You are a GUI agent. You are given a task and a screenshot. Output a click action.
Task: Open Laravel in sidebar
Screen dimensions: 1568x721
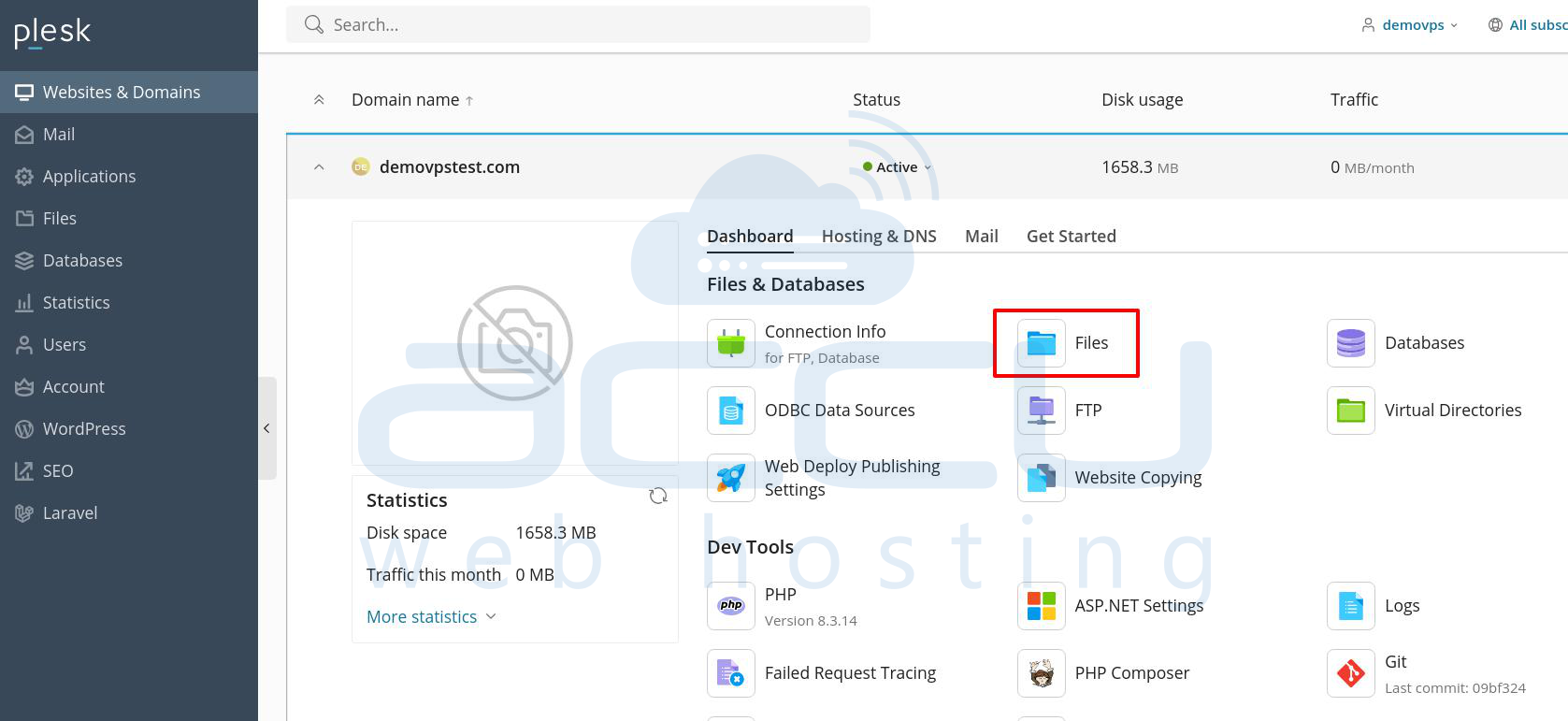(x=129, y=512)
